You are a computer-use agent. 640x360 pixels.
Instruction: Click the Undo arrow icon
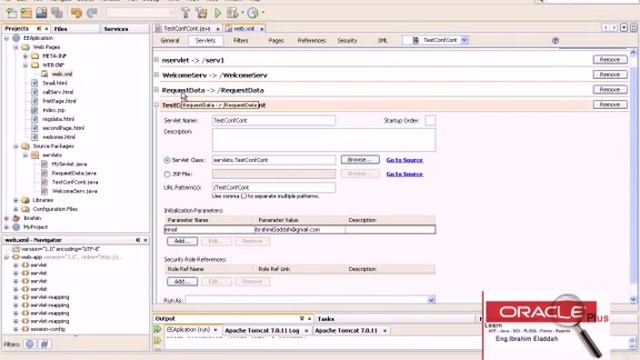[76, 13]
